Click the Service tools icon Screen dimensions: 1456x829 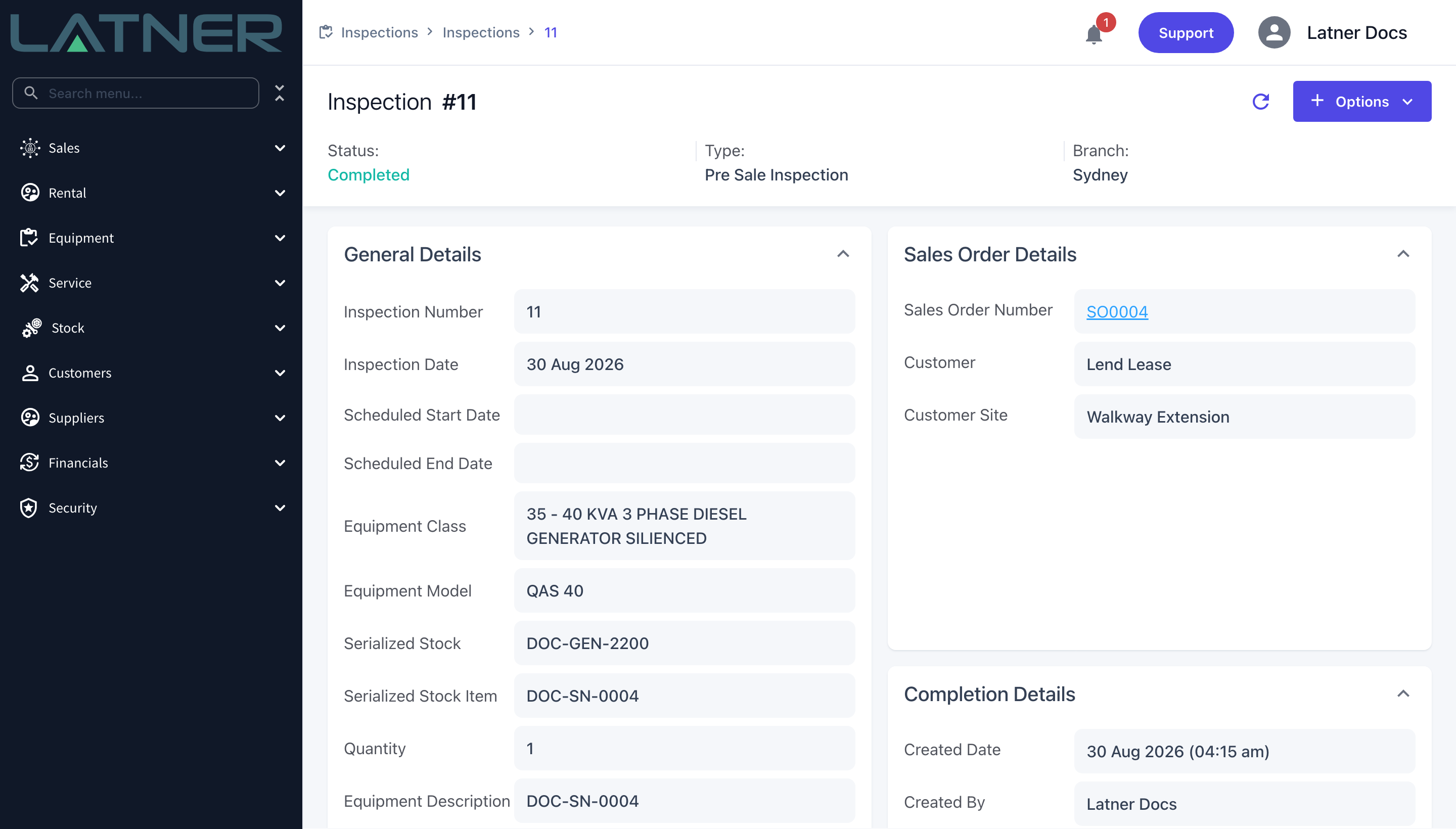click(30, 283)
